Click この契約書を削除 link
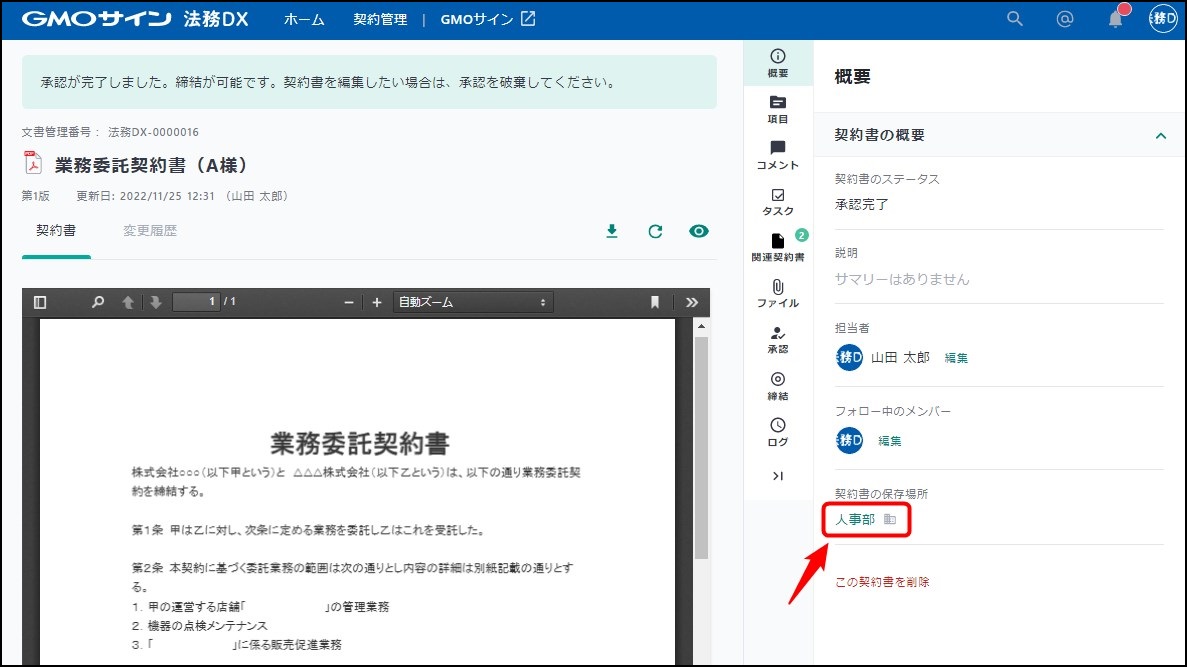The width and height of the screenshot is (1187, 667). point(882,581)
